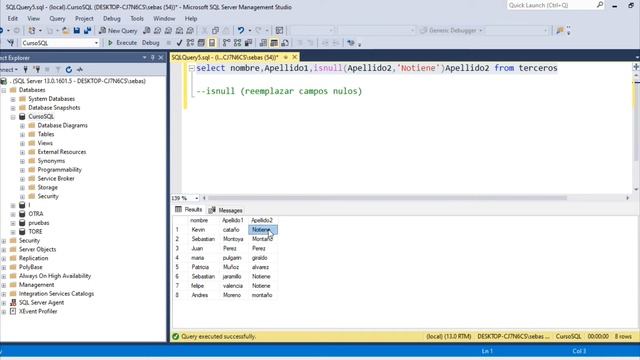Viewport: 640px width, 360px height.
Task: Close the Object Explorer panel
Action: 161,58
